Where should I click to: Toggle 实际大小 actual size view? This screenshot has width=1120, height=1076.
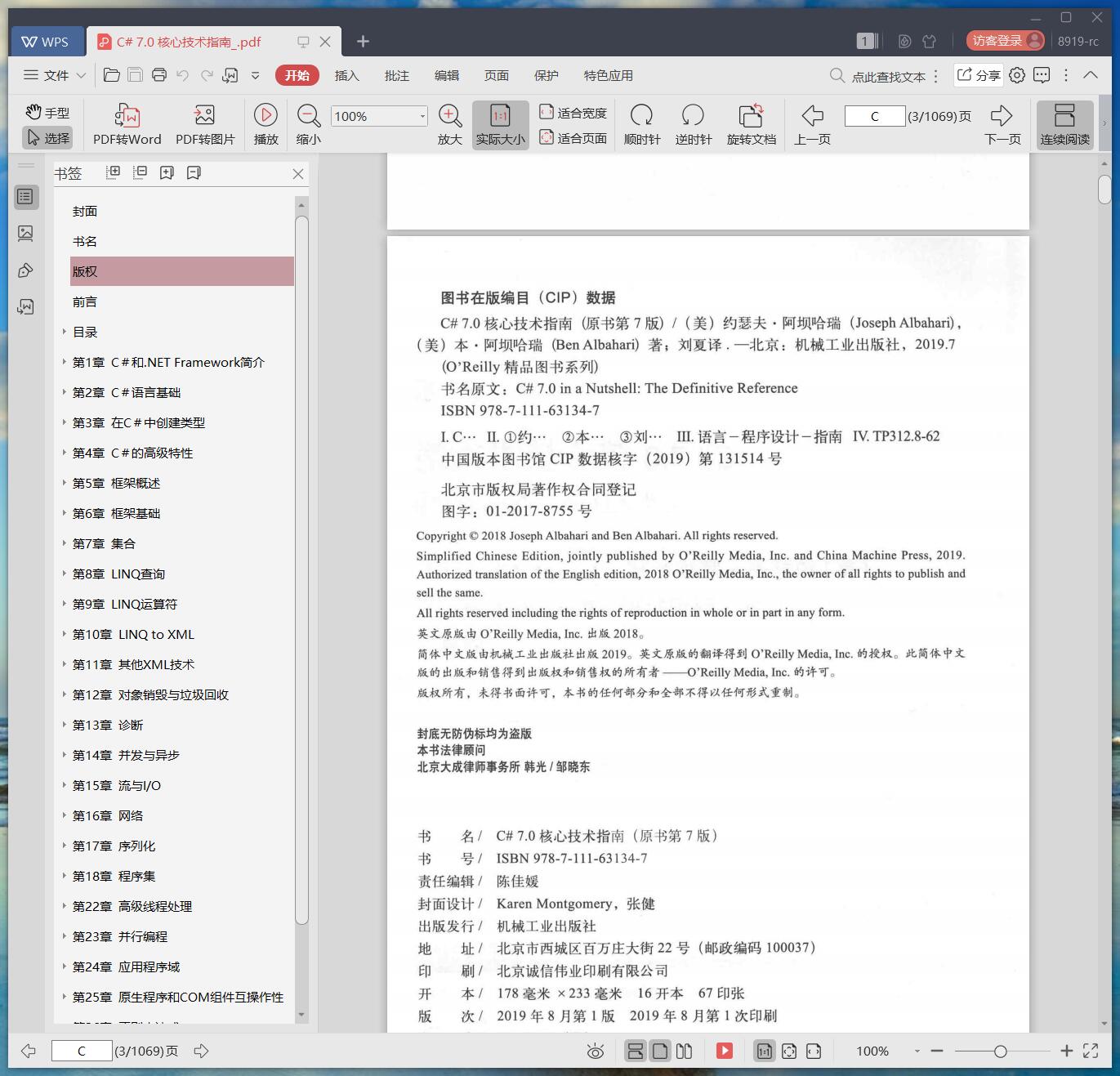tap(500, 125)
